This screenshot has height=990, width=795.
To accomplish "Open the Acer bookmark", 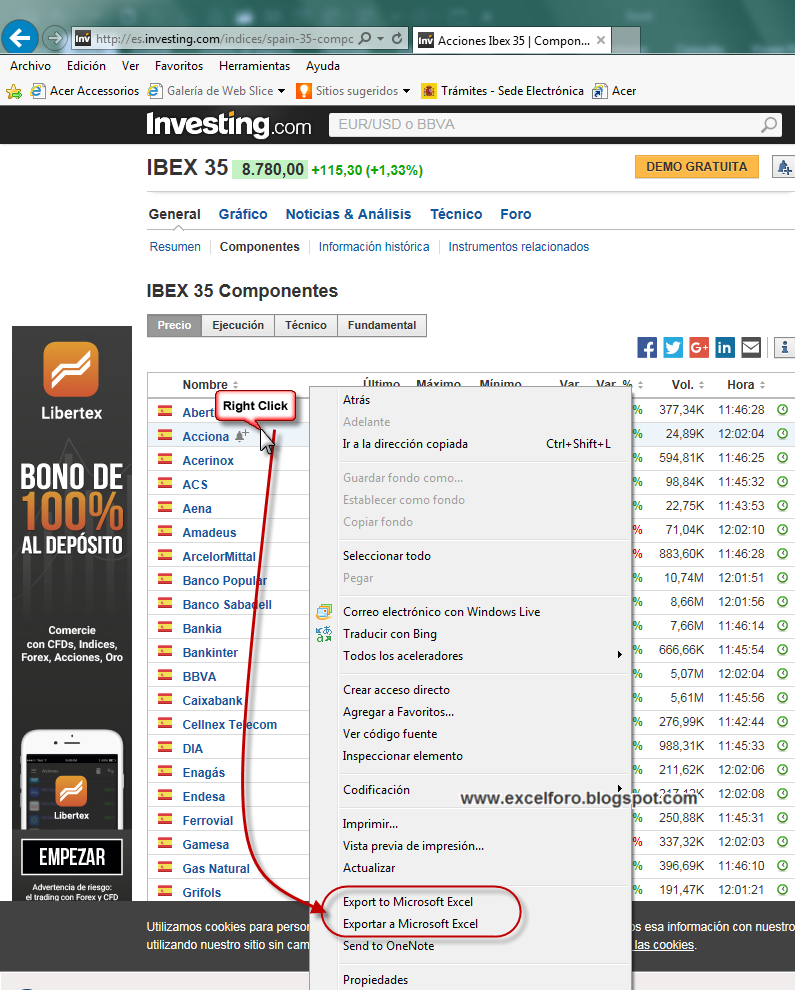I will coord(614,91).
